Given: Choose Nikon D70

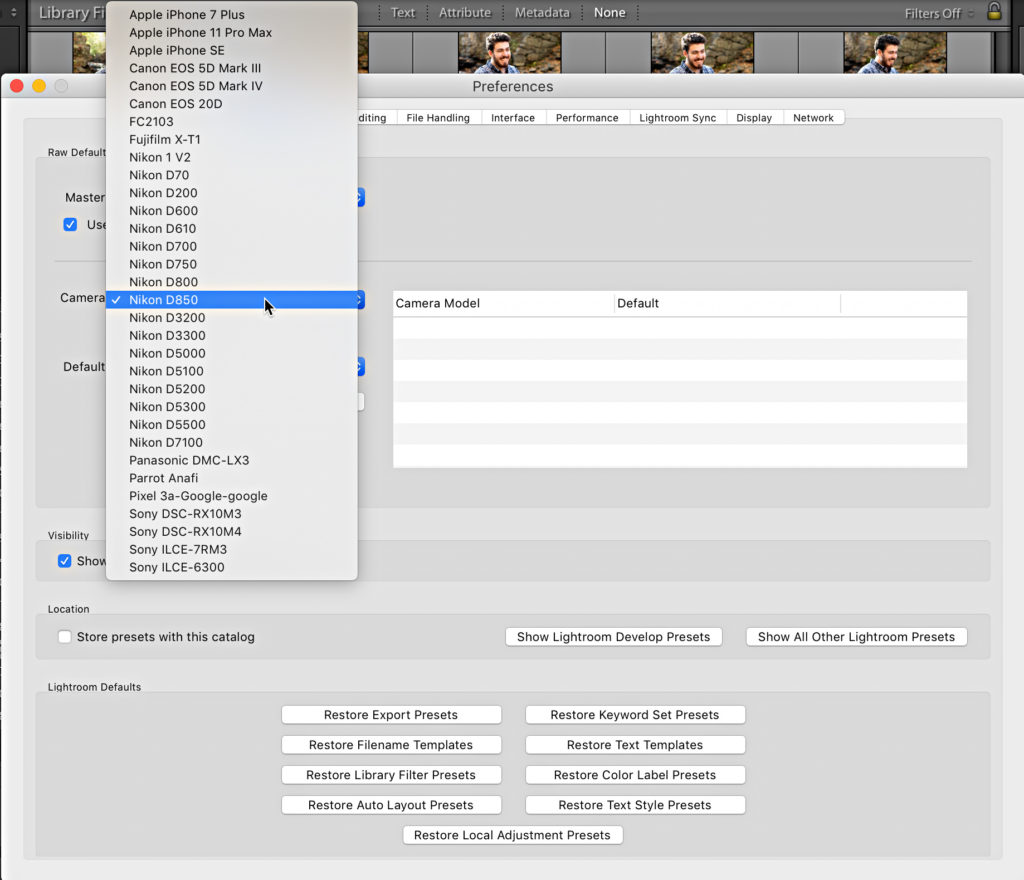Looking at the screenshot, I should point(232,175).
